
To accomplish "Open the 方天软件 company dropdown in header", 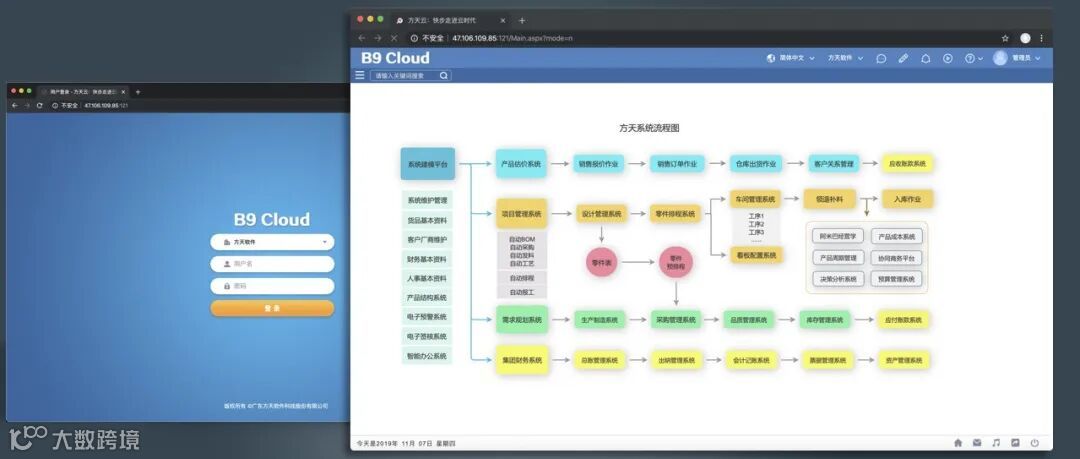I will tap(845, 59).
